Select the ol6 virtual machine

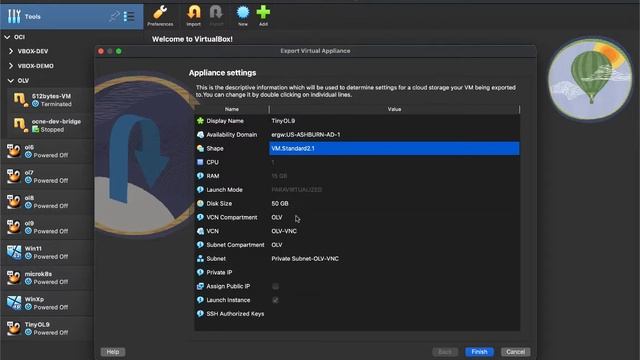click(x=47, y=151)
